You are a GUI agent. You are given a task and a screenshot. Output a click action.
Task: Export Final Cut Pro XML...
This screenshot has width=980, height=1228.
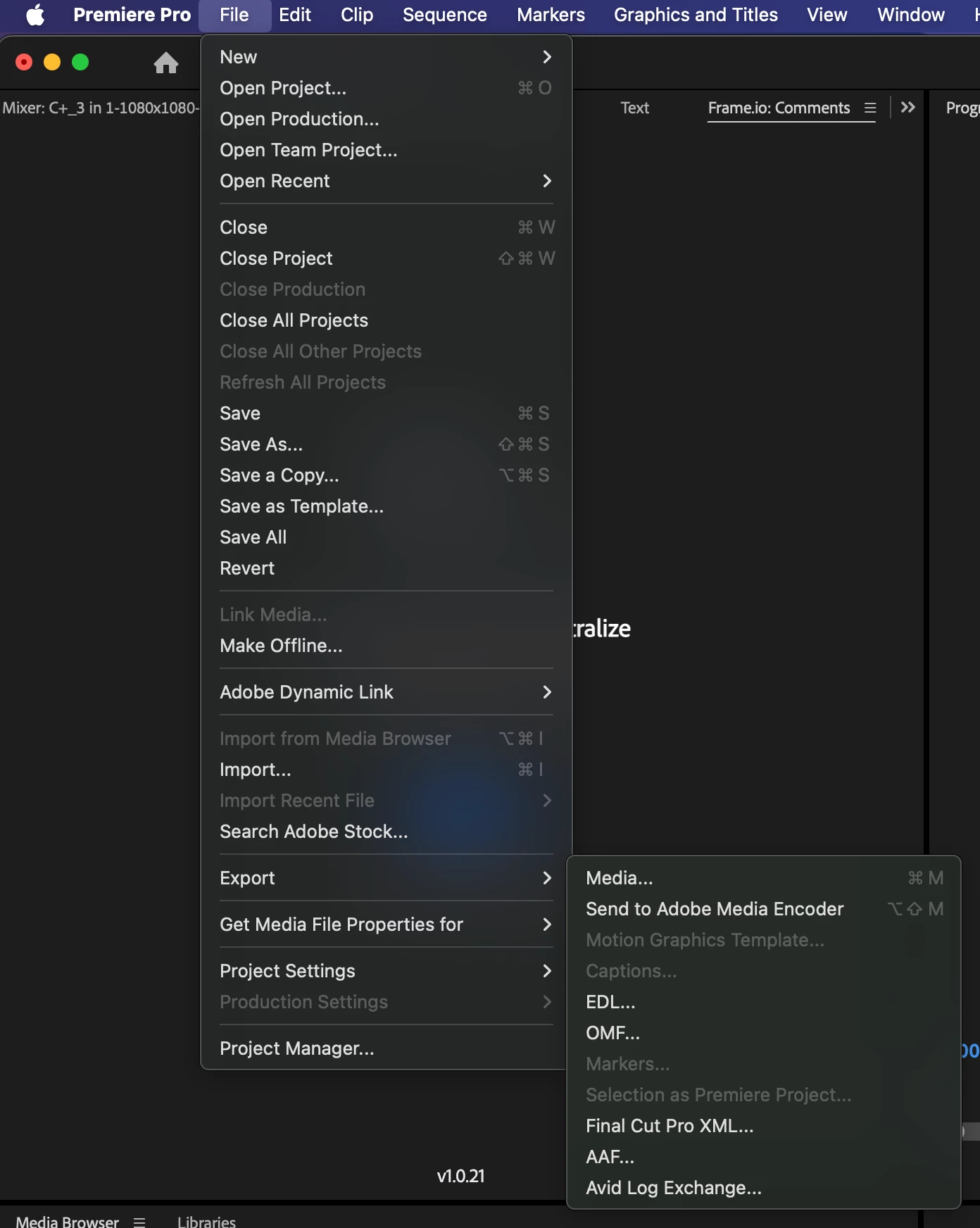764,1126
